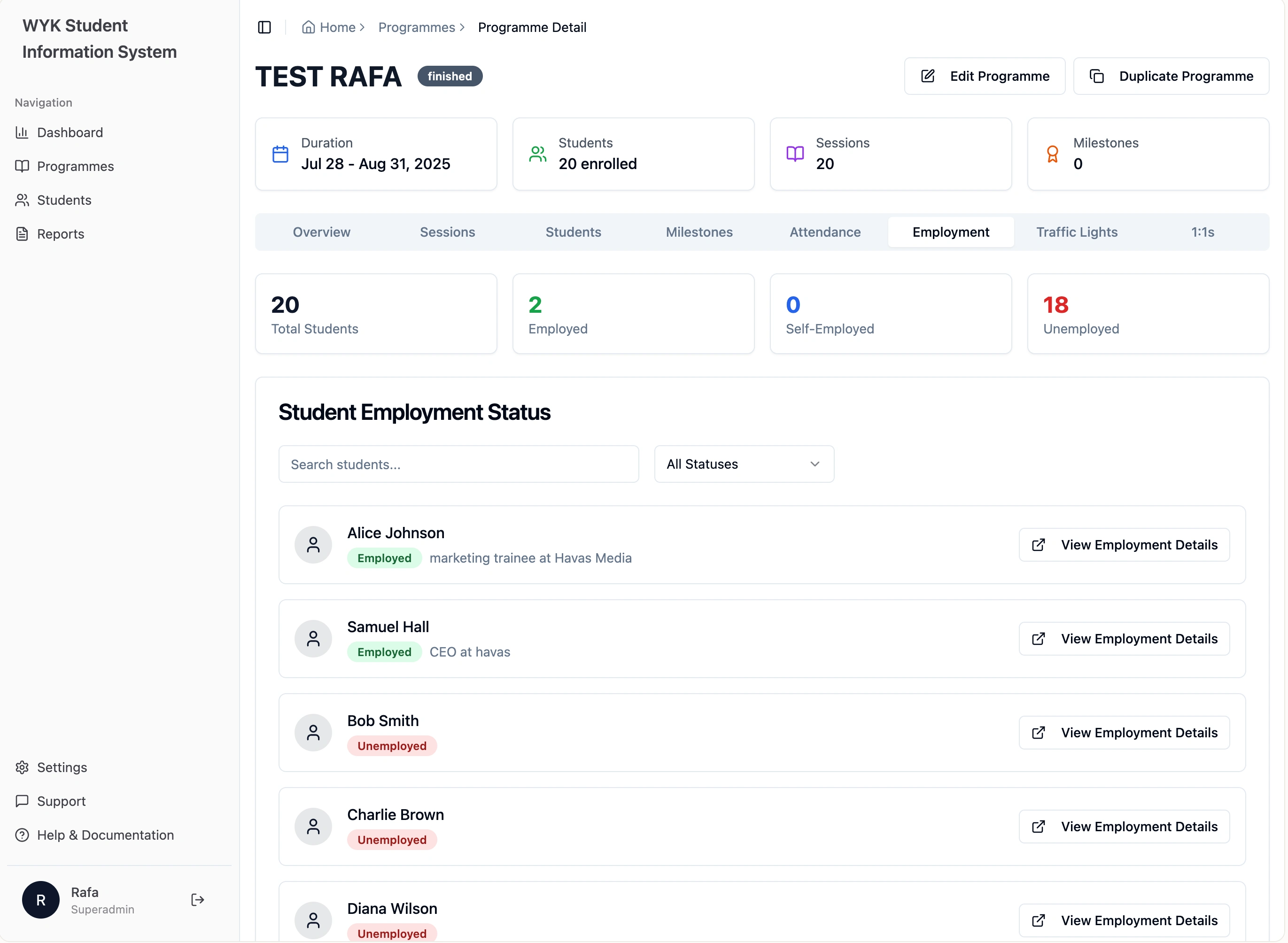Viewport: 1288px width, 943px height.
Task: Open Settings via the gear icon
Action: tap(22, 767)
